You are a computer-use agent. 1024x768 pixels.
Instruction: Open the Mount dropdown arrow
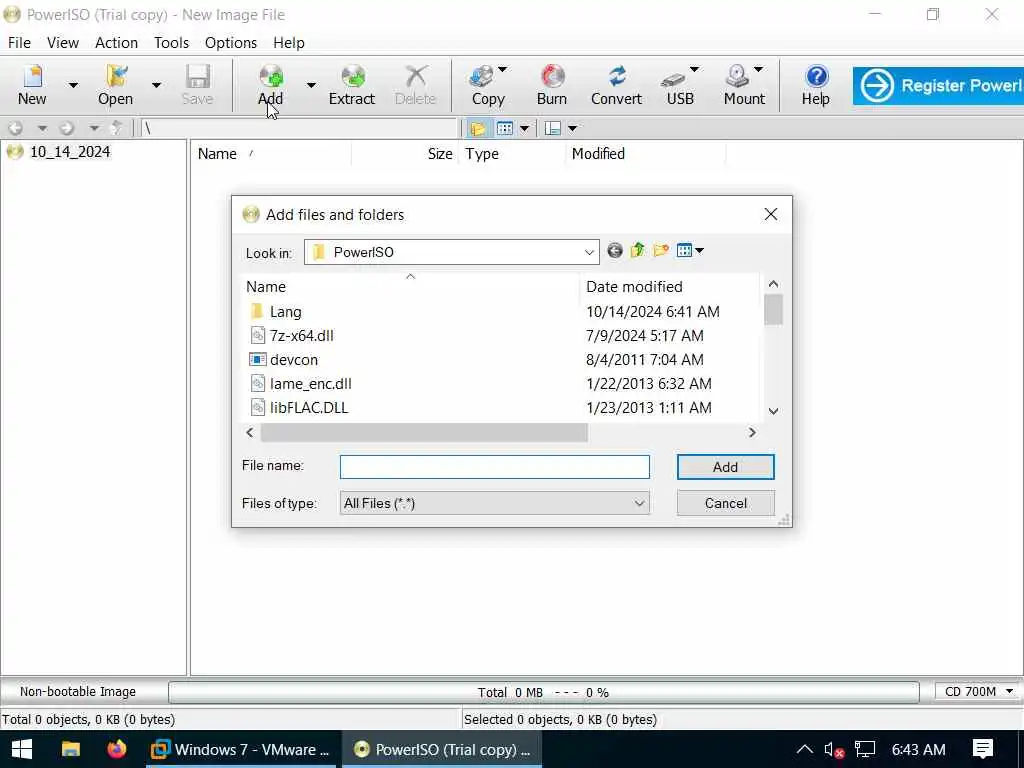[x=758, y=69]
